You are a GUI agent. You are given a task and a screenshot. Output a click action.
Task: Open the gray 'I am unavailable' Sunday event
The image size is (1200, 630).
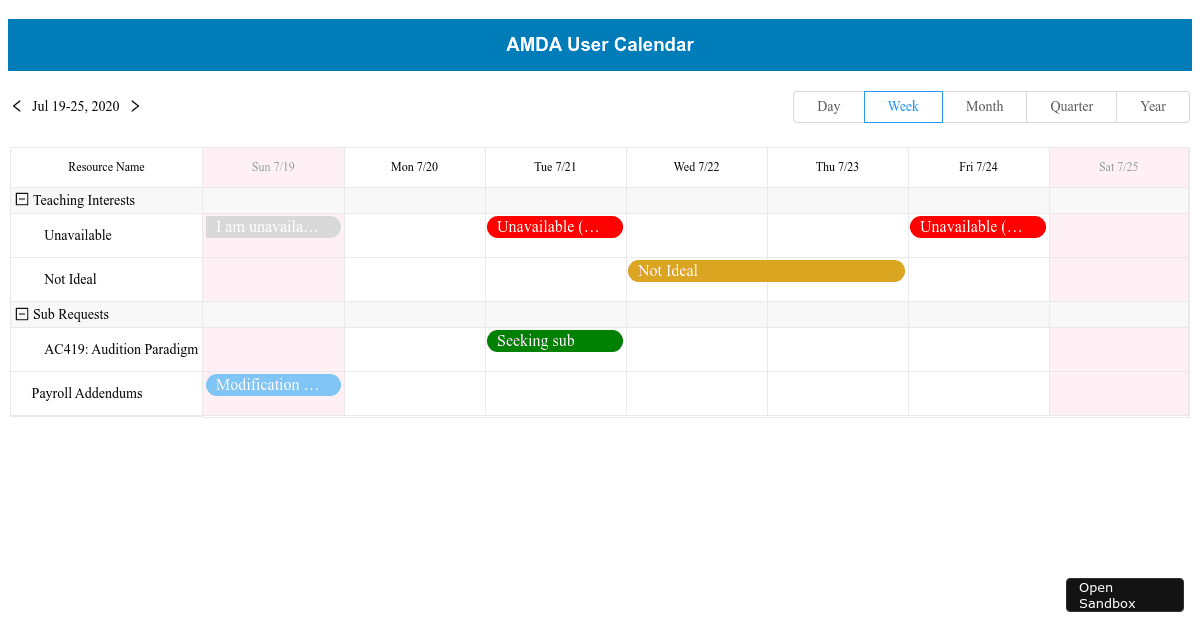tap(273, 227)
